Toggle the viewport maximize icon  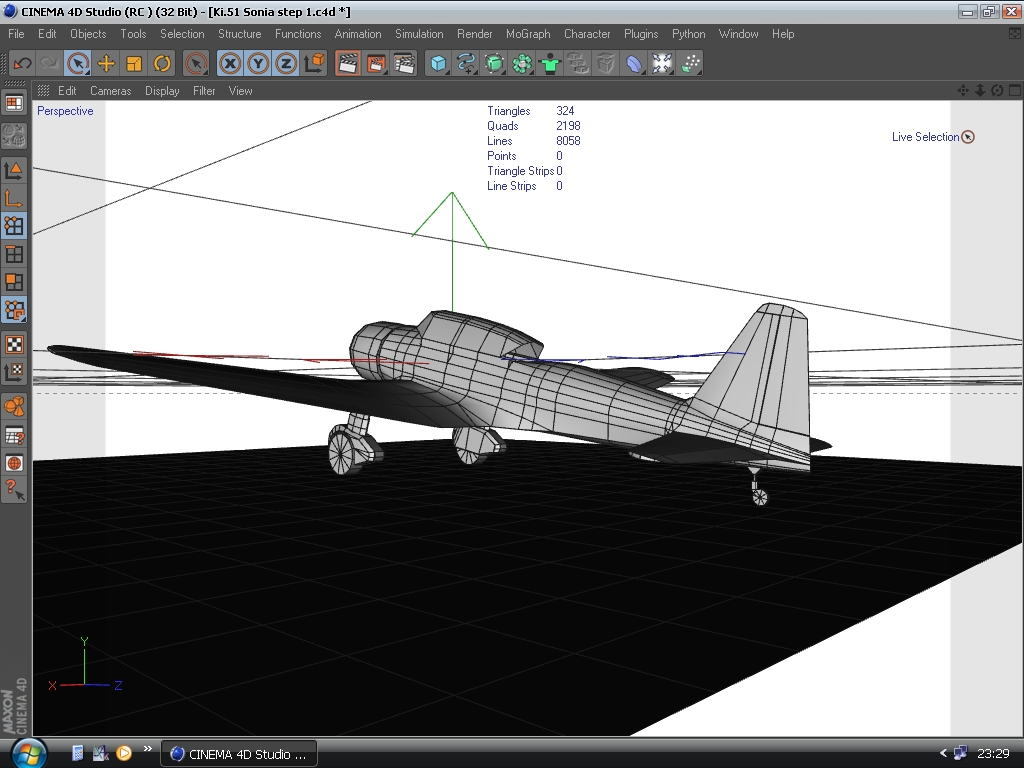(1013, 90)
